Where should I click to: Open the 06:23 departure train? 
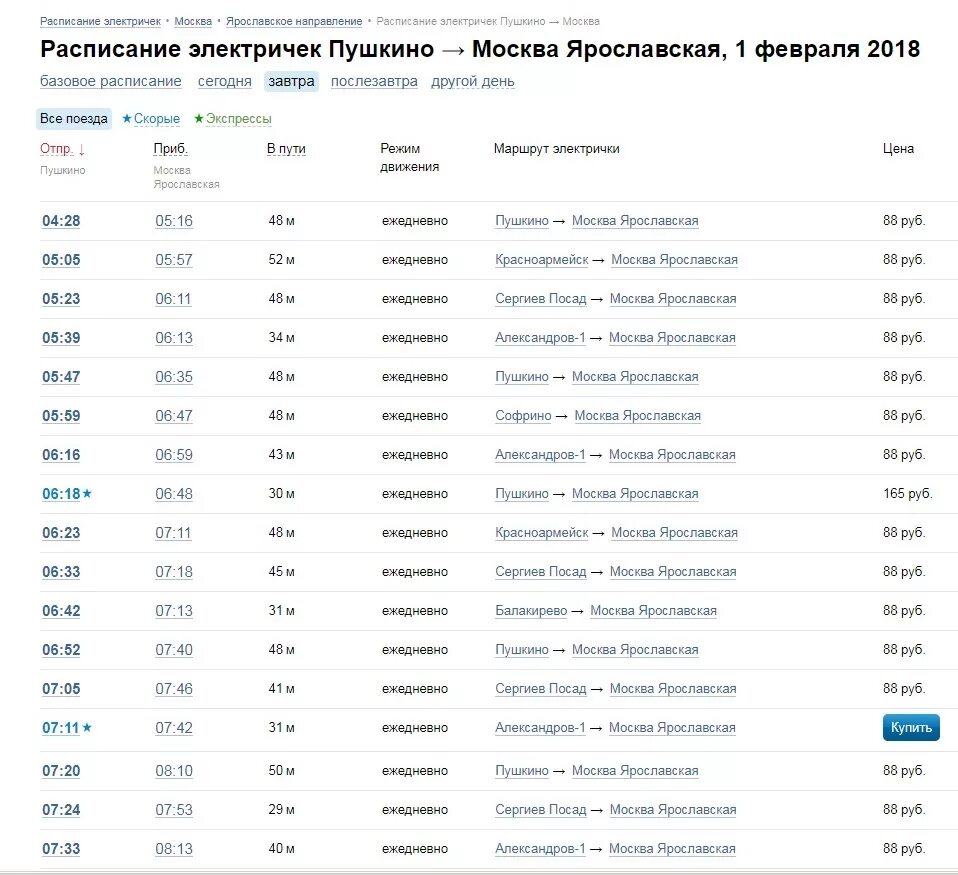61,533
